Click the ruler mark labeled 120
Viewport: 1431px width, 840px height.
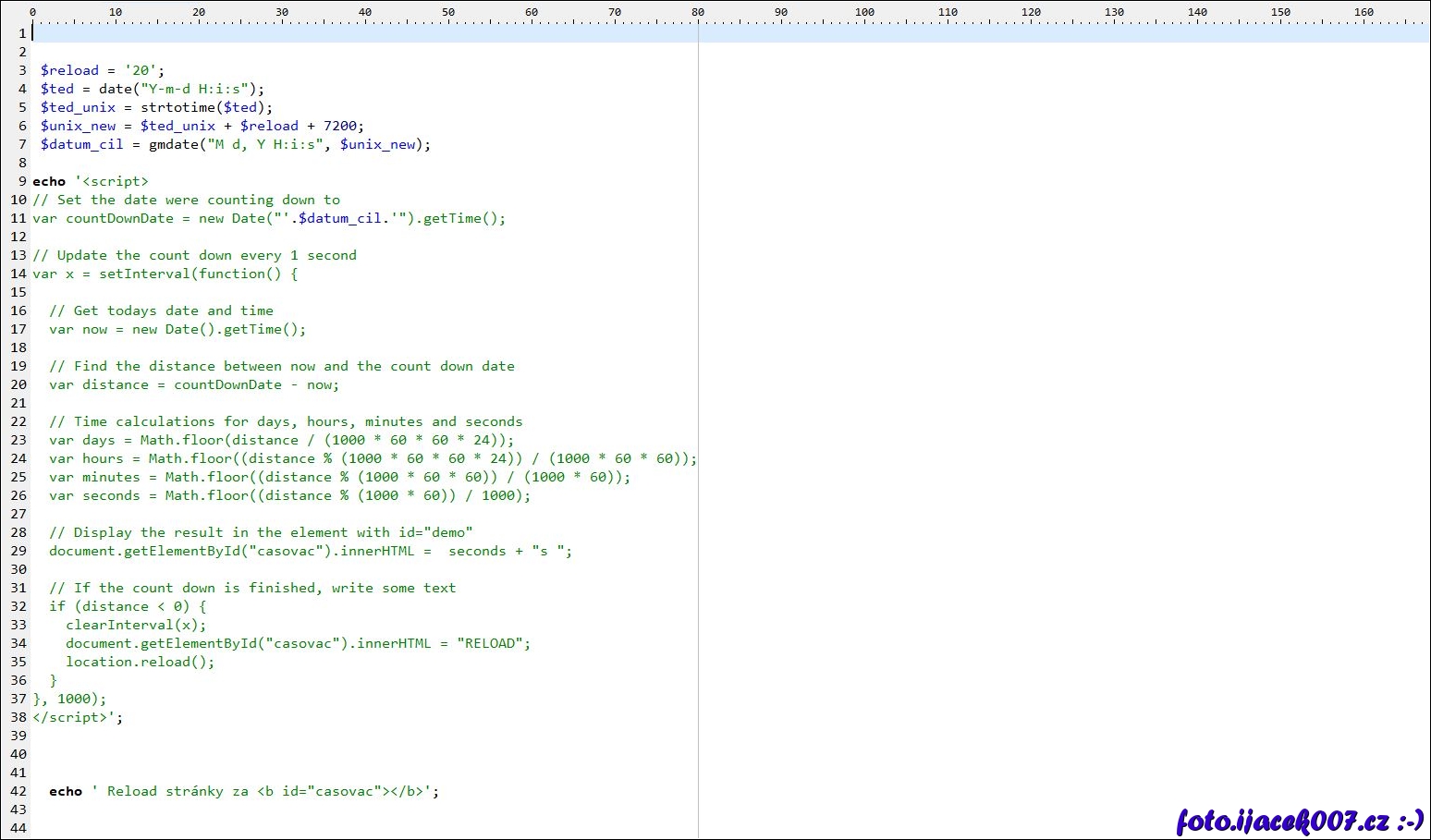(1031, 12)
